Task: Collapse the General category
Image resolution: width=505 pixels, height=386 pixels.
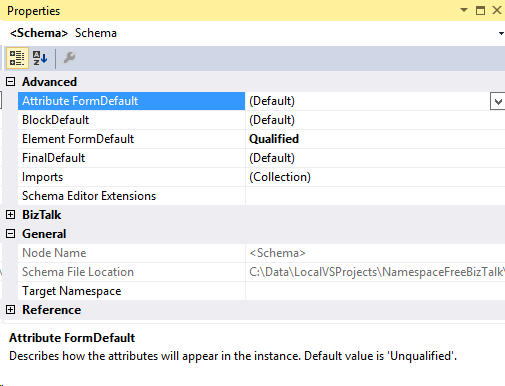Action: click(x=11, y=234)
